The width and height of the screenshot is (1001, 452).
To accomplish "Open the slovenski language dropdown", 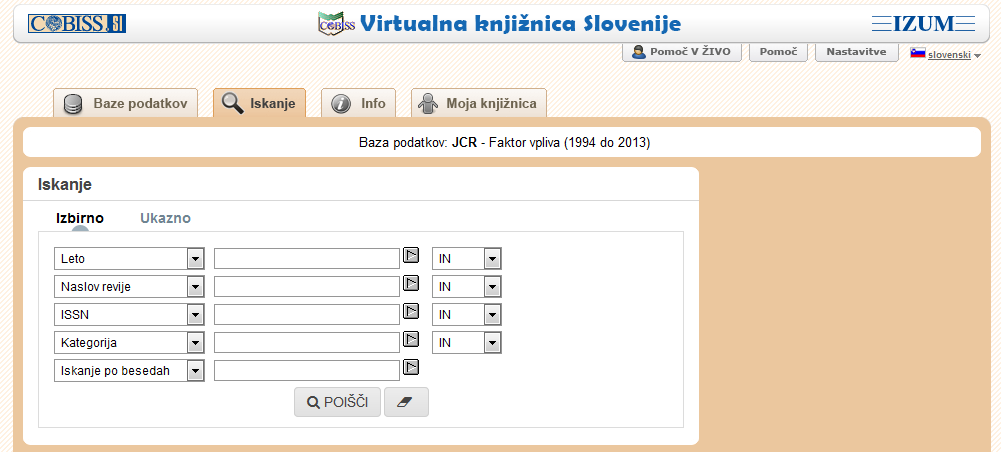I will (946, 55).
